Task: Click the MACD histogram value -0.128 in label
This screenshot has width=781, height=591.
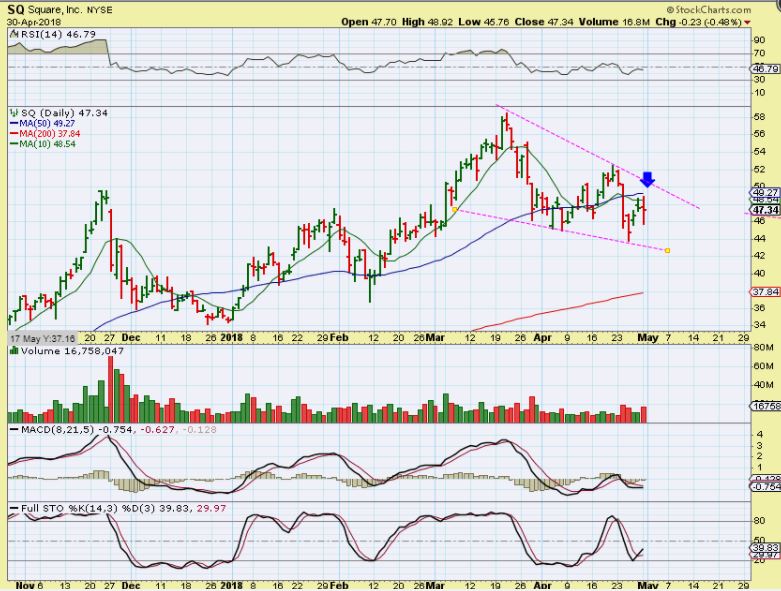Action: [200, 429]
